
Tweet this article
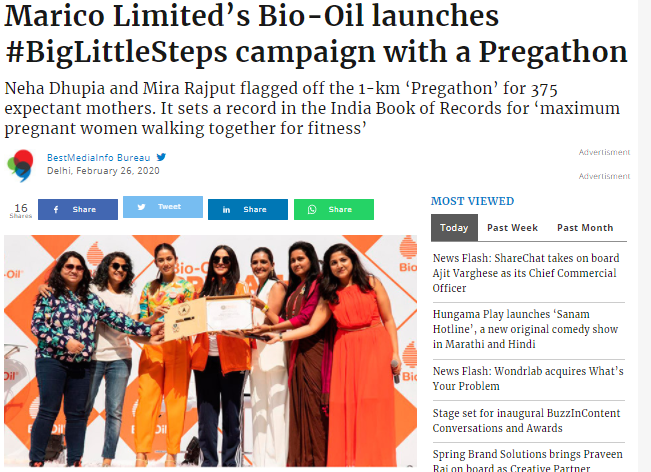coord(163,207)
